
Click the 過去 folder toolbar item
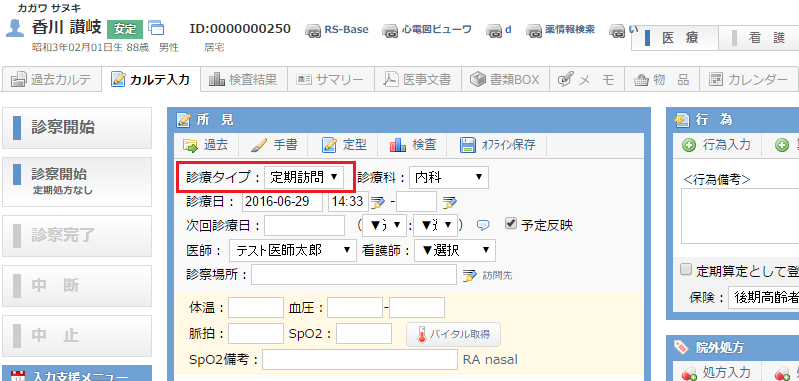point(205,145)
